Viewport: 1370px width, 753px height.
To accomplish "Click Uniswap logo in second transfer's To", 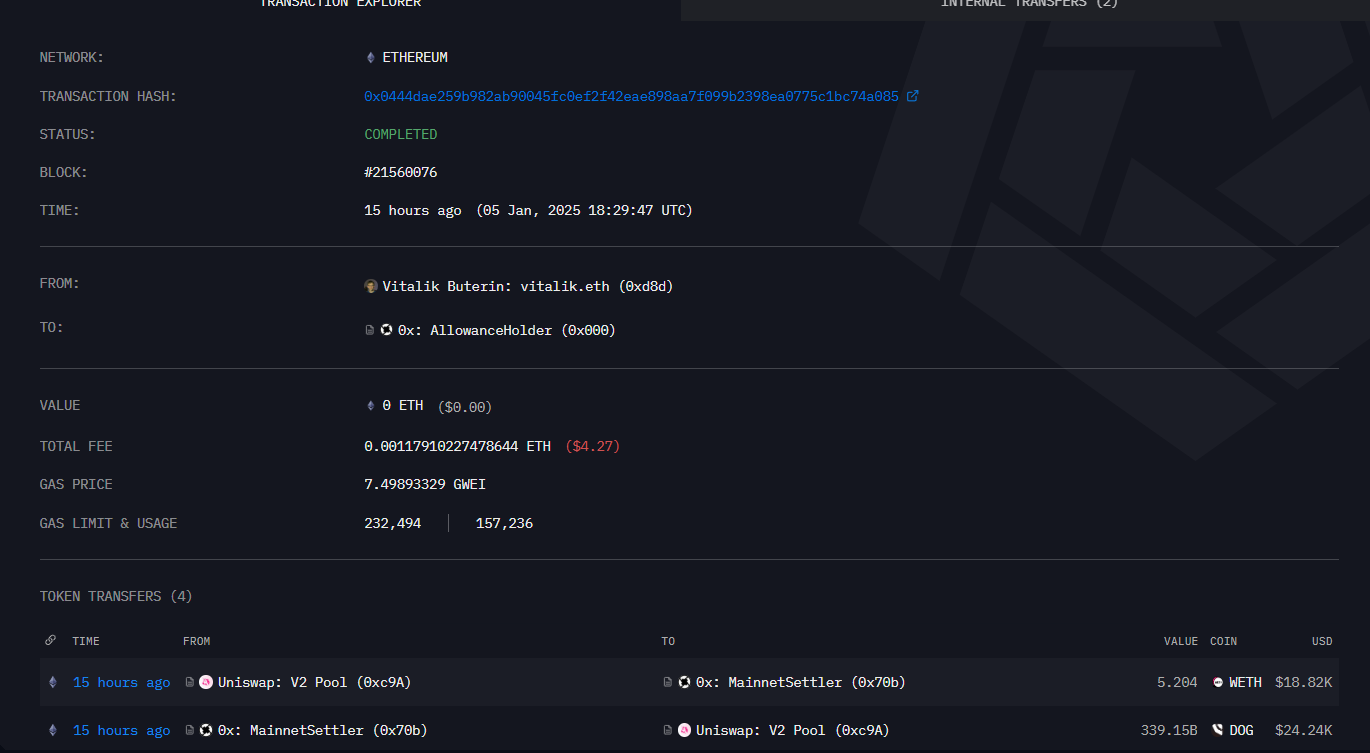I will pos(685,731).
